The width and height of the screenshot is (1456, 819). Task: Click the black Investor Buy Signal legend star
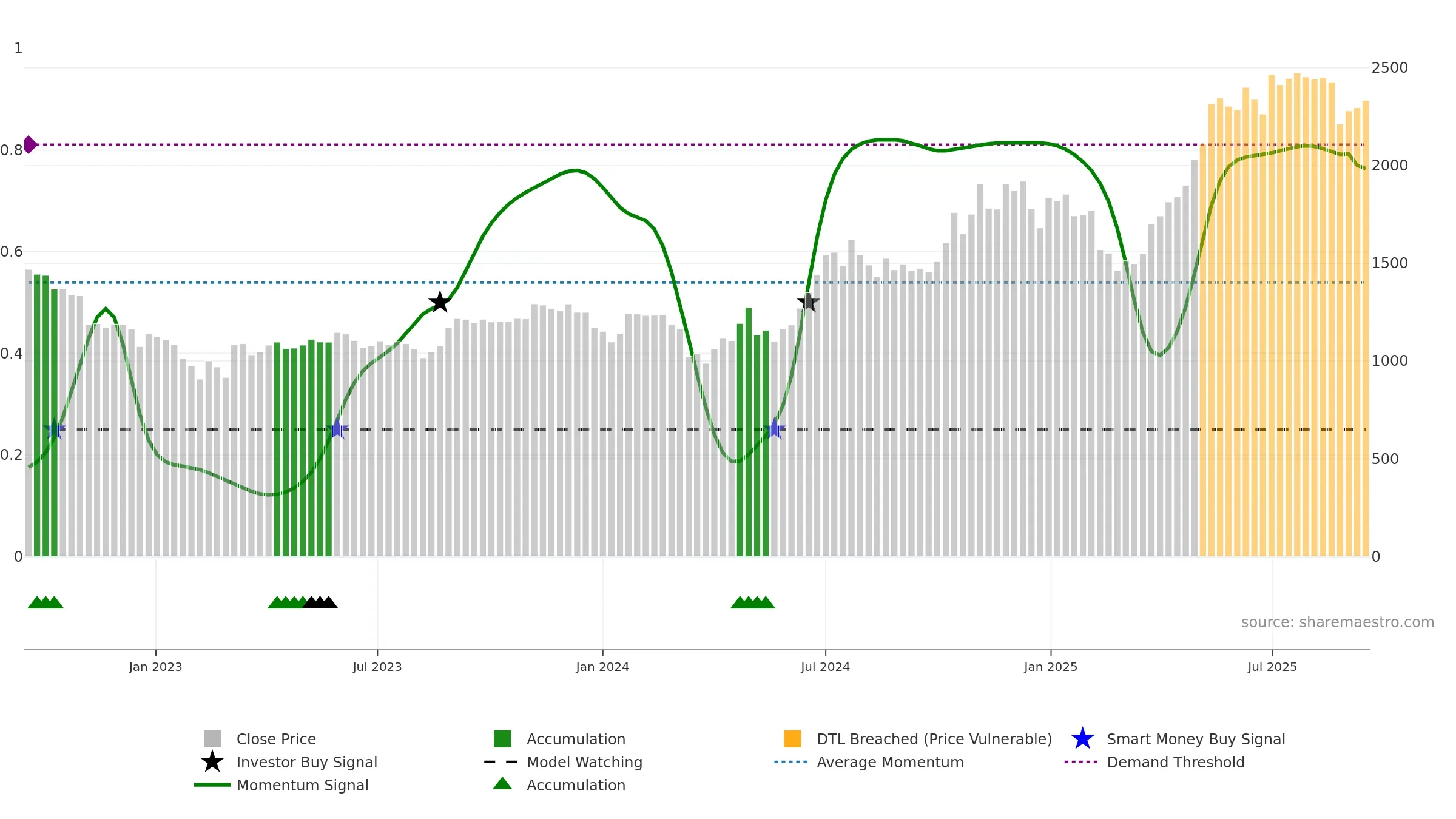[212, 762]
